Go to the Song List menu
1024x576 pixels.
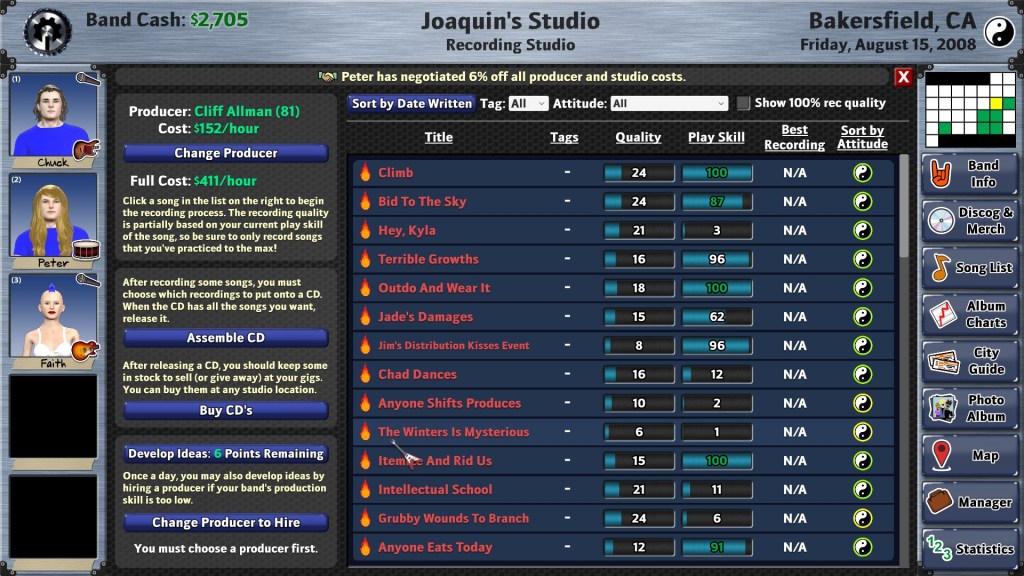click(x=970, y=268)
